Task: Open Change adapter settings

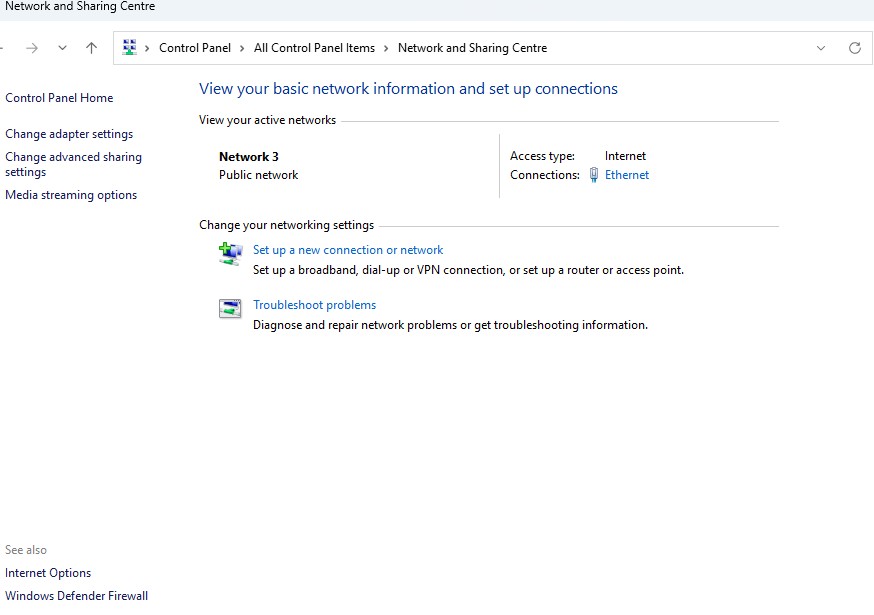Action: point(69,134)
